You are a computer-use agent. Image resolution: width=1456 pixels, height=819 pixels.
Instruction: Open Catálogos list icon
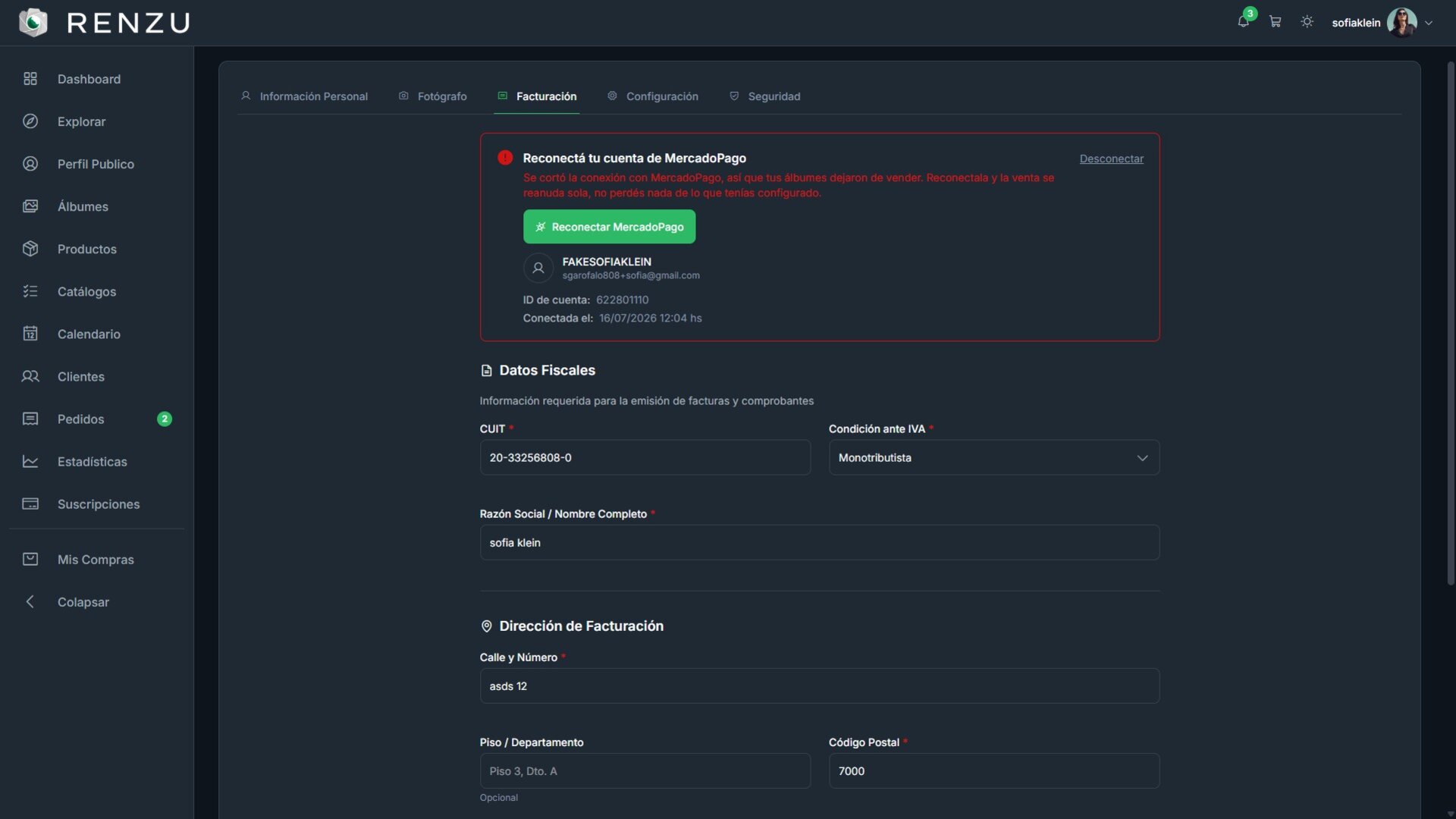[30, 291]
